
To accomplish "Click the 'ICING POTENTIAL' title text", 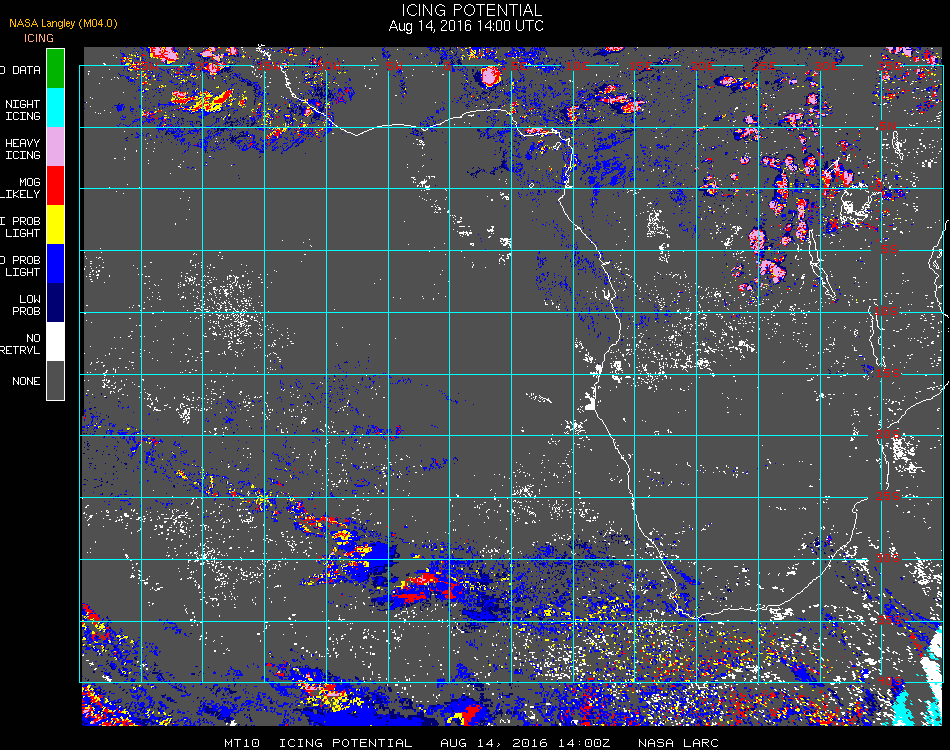I will (x=471, y=10).
